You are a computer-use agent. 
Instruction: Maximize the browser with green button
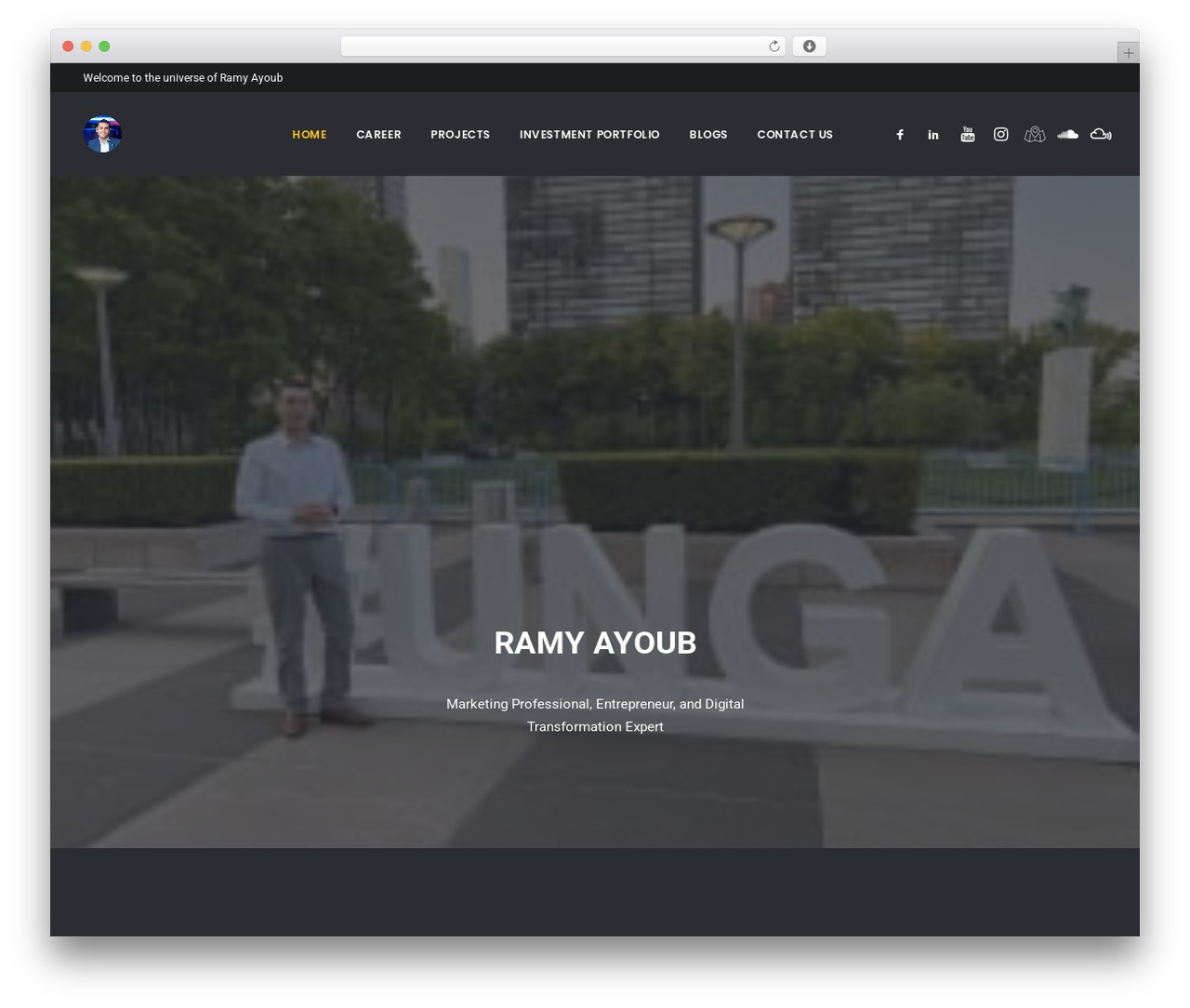pos(104,46)
